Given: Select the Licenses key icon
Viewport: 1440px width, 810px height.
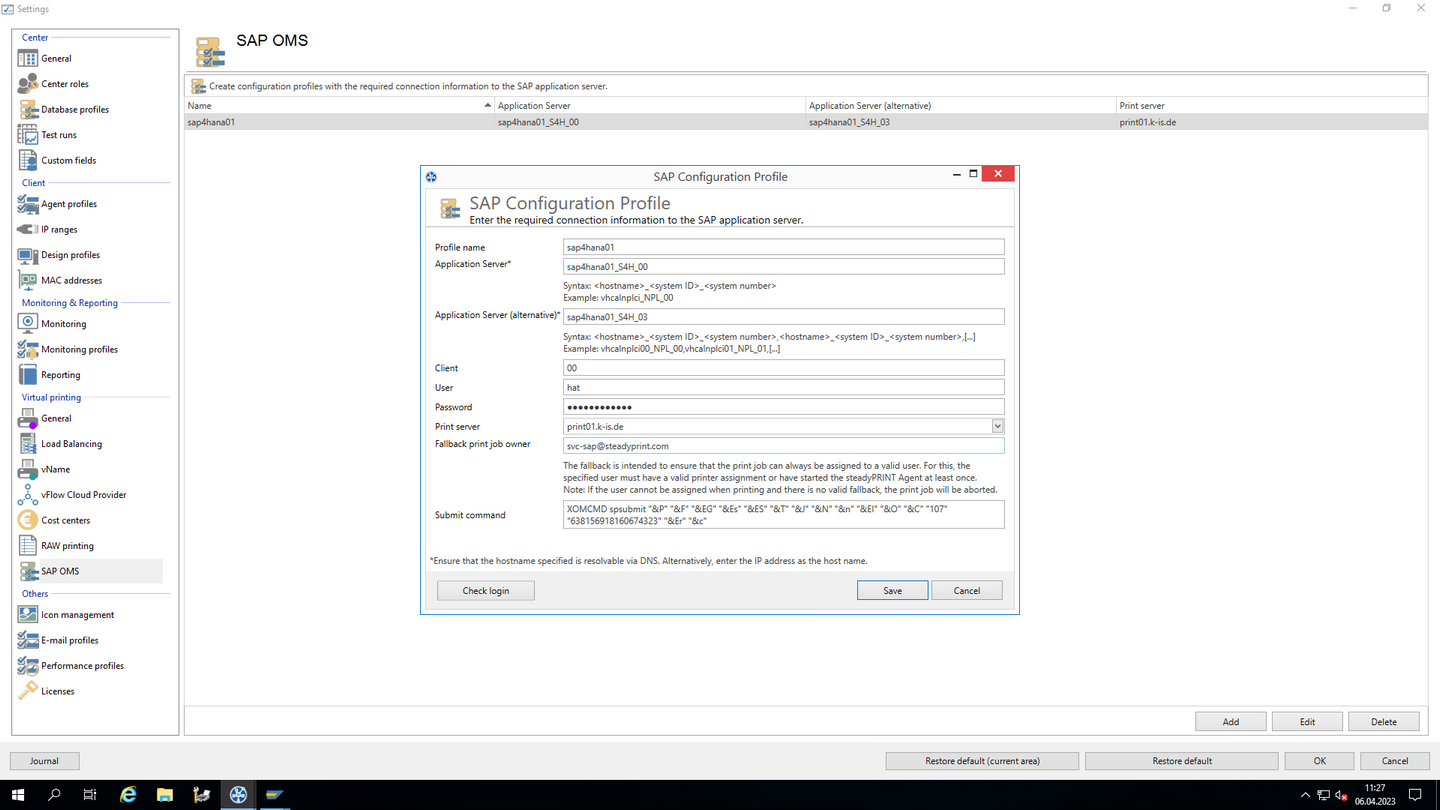Looking at the screenshot, I should (x=28, y=691).
